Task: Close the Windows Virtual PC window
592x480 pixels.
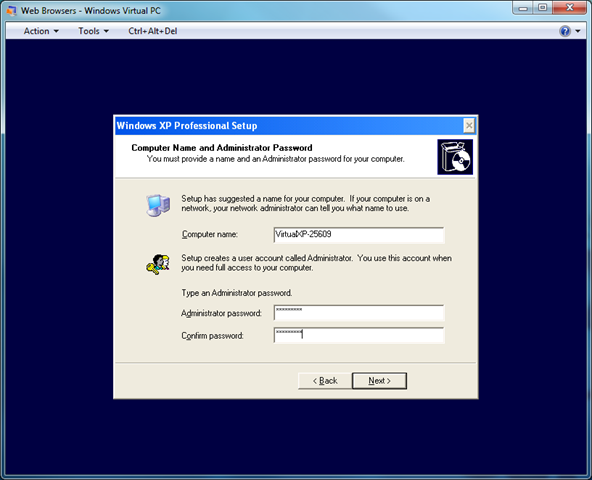Action: click(x=570, y=8)
